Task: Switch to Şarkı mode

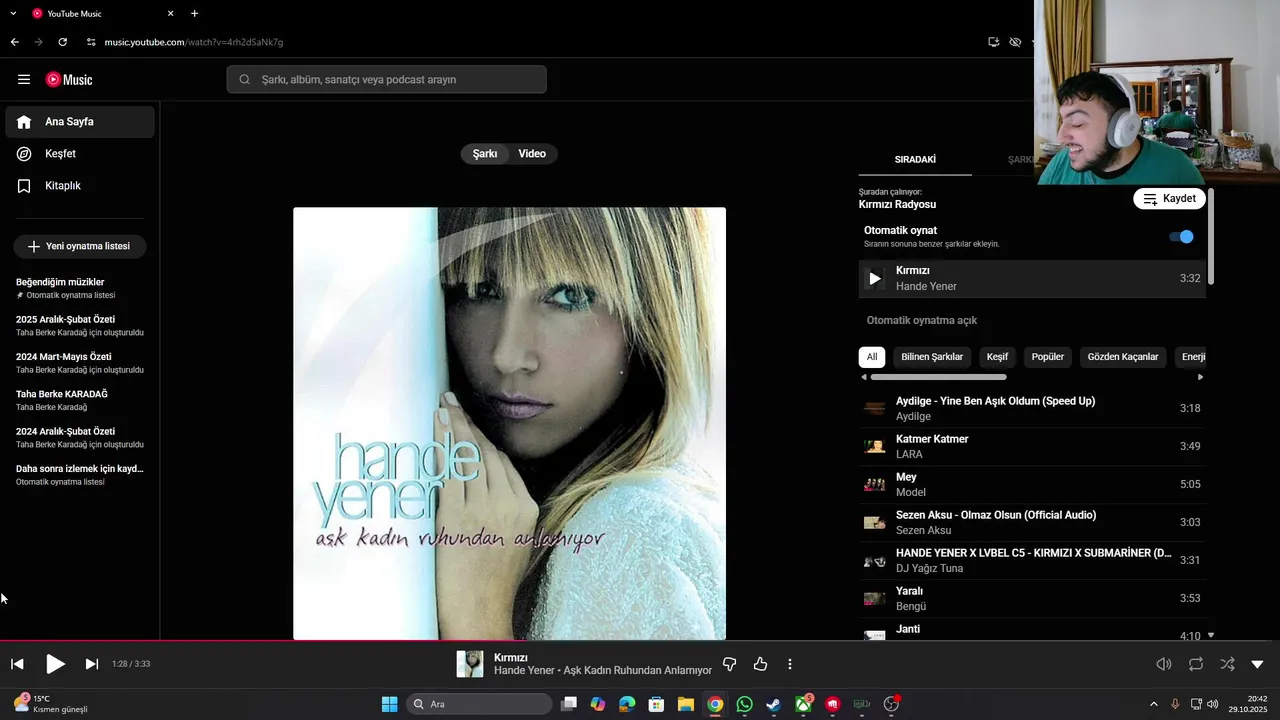Action: point(485,154)
